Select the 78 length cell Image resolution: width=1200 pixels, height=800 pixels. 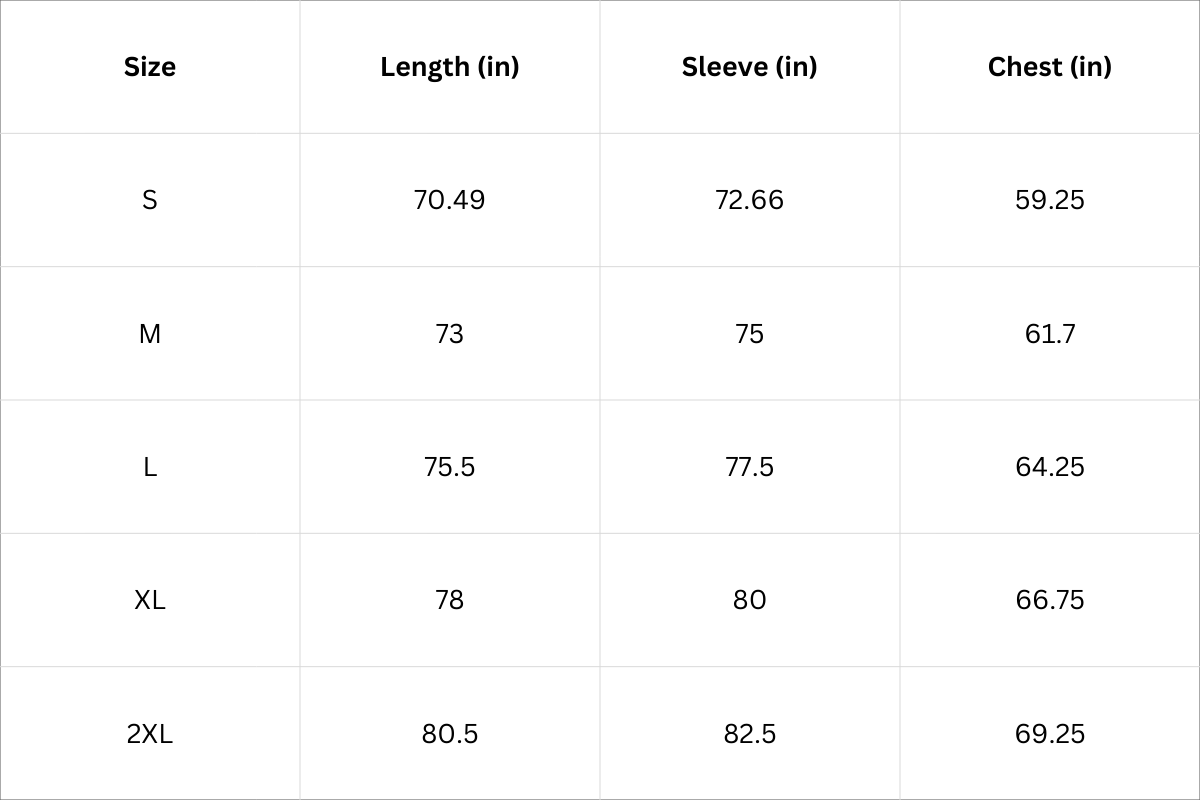click(450, 600)
